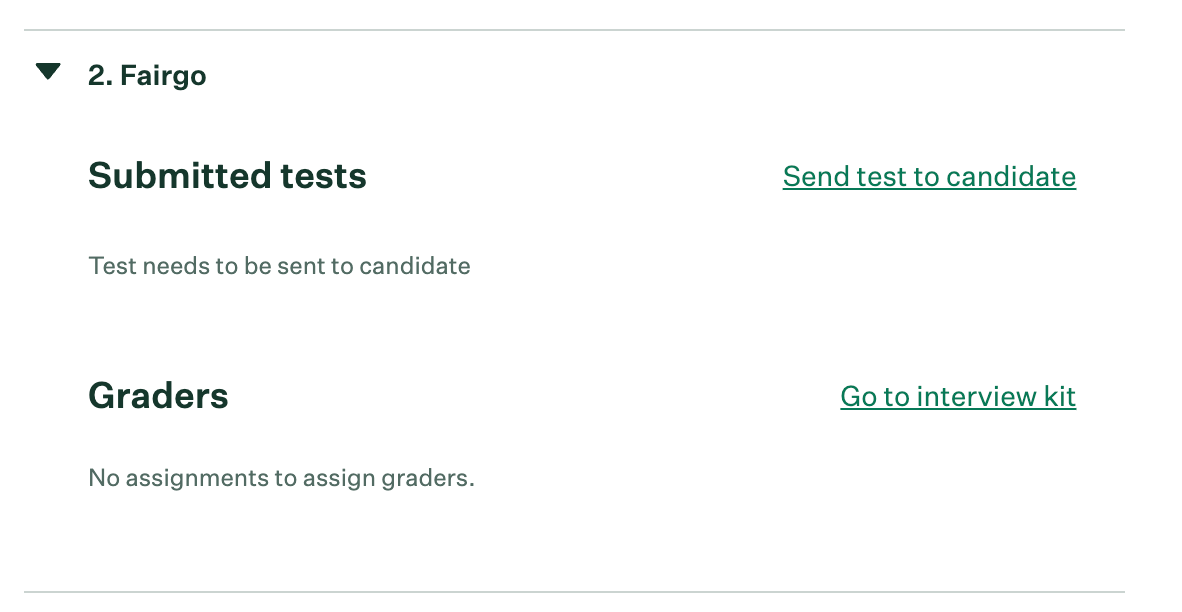This screenshot has height=612, width=1182.
Task: Toggle the Fairgo stage open or closed
Action: 48,72
